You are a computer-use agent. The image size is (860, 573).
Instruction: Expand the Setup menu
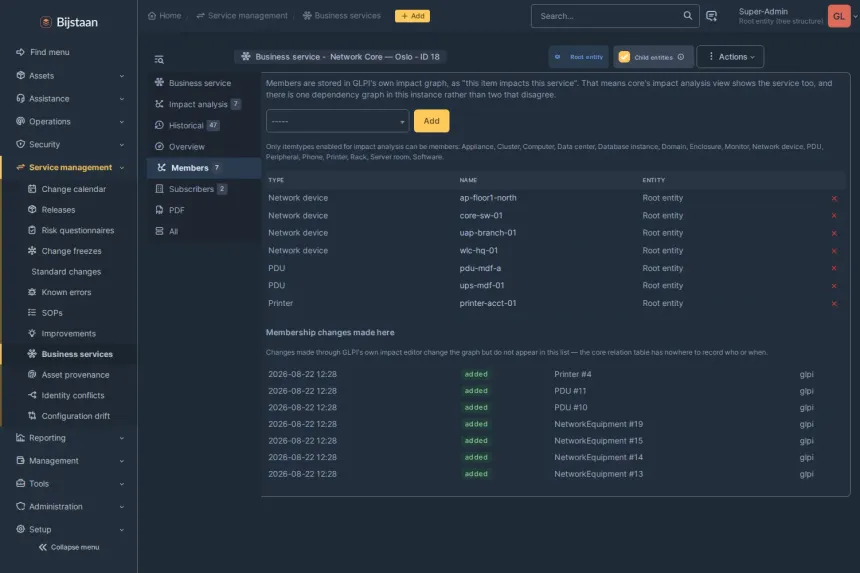pyautogui.click(x=69, y=530)
